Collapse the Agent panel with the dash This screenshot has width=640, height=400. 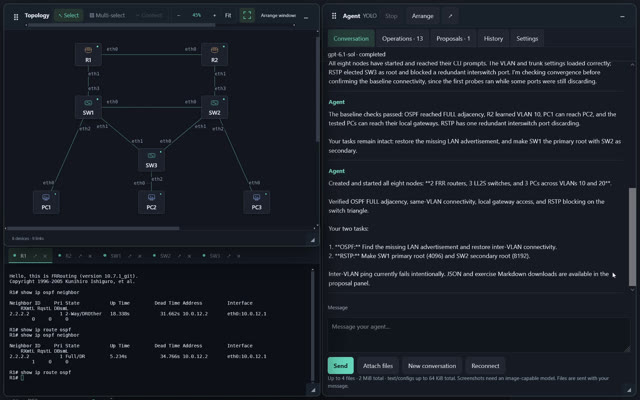point(622,17)
